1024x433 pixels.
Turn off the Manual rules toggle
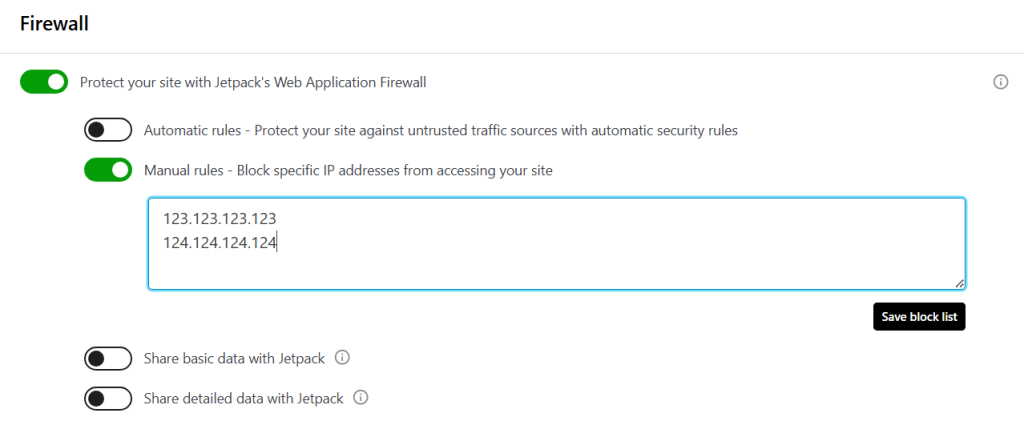[108, 170]
